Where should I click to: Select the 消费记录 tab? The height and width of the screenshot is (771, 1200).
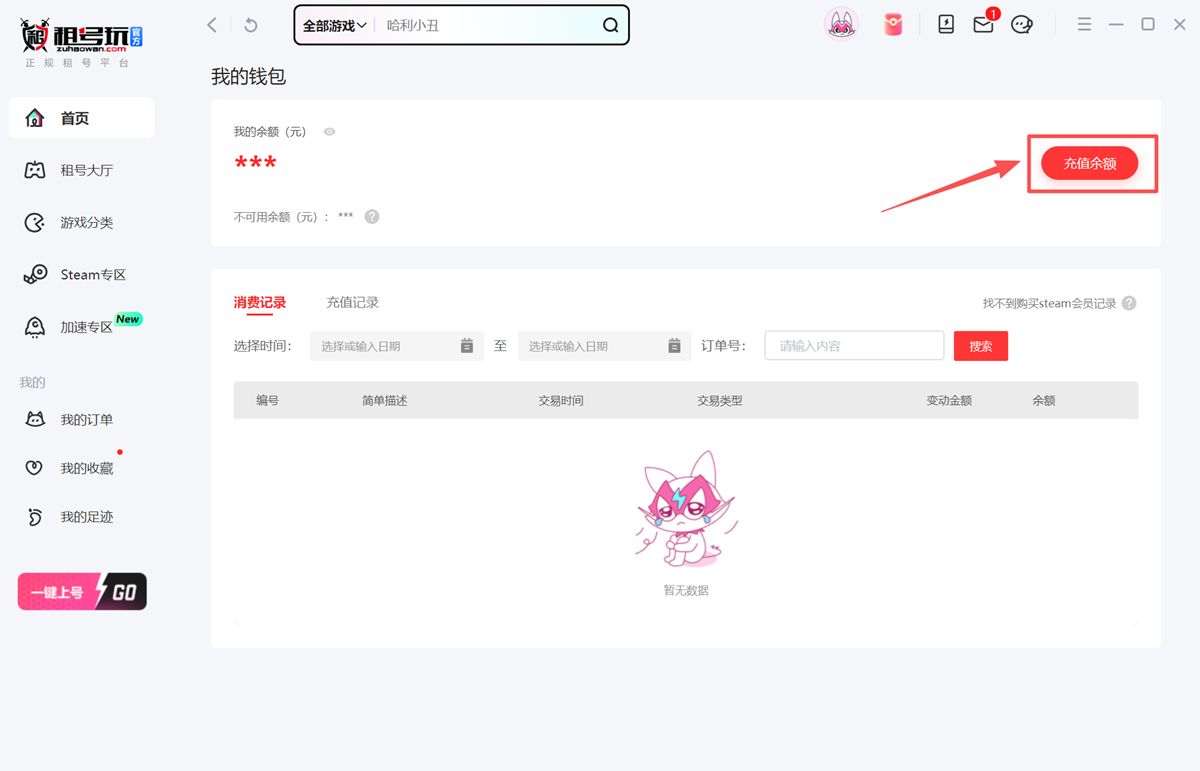(x=260, y=303)
